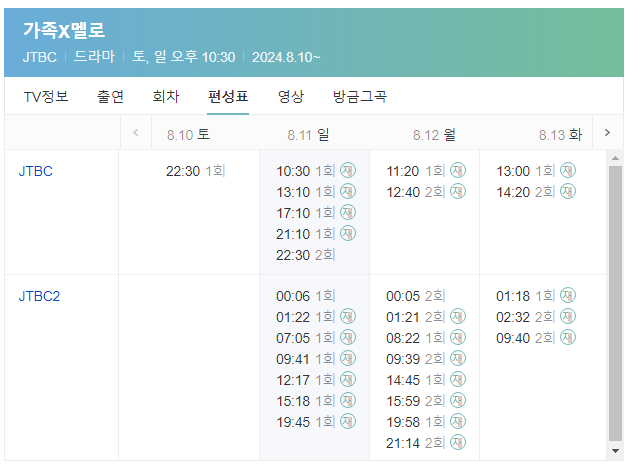
Task: Click the rerun icon beside 11:20 1회
Action: [458, 170]
